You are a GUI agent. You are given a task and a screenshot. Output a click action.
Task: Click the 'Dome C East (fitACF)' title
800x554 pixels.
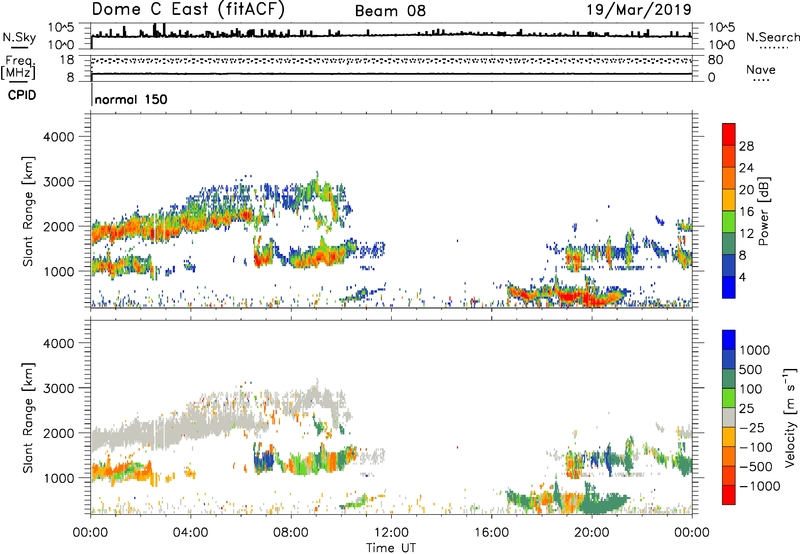[x=188, y=9]
